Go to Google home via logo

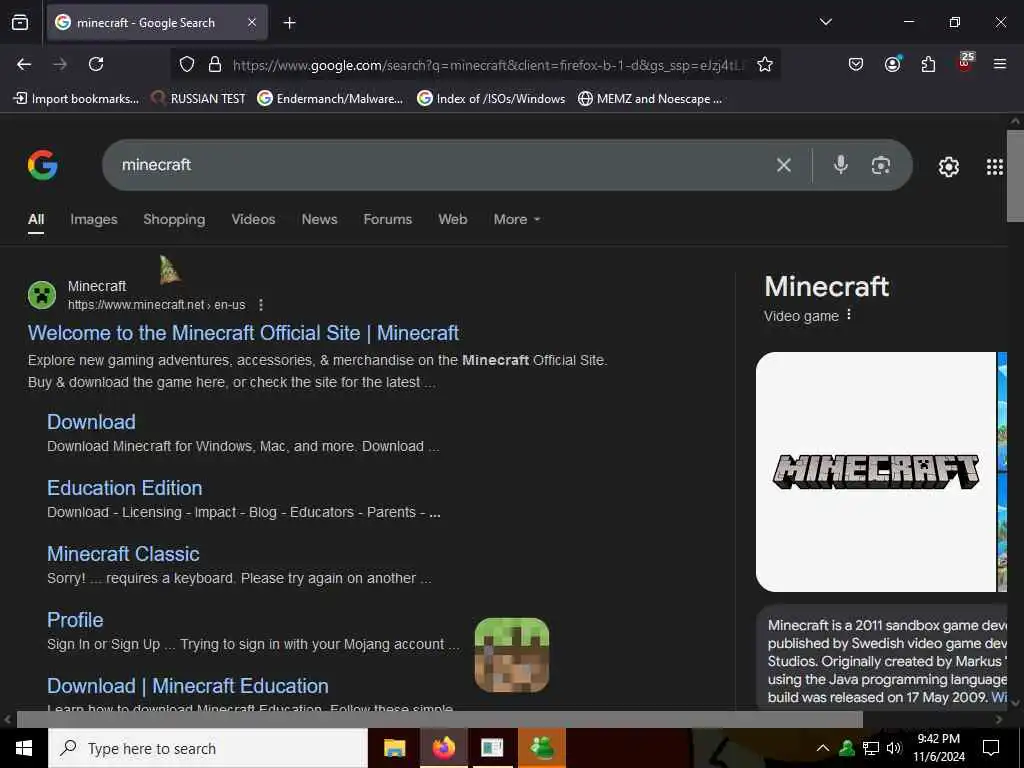42,165
